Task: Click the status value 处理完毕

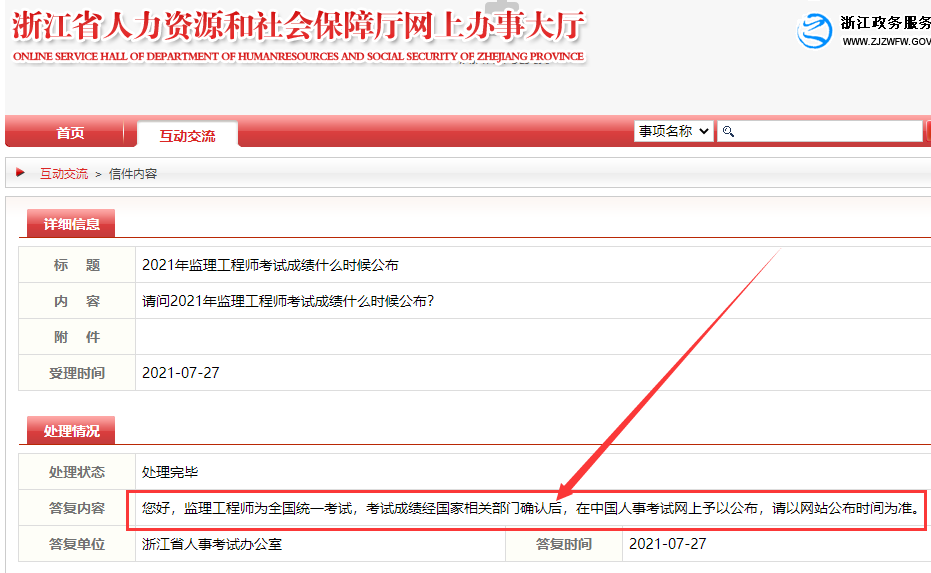Action: click(170, 472)
